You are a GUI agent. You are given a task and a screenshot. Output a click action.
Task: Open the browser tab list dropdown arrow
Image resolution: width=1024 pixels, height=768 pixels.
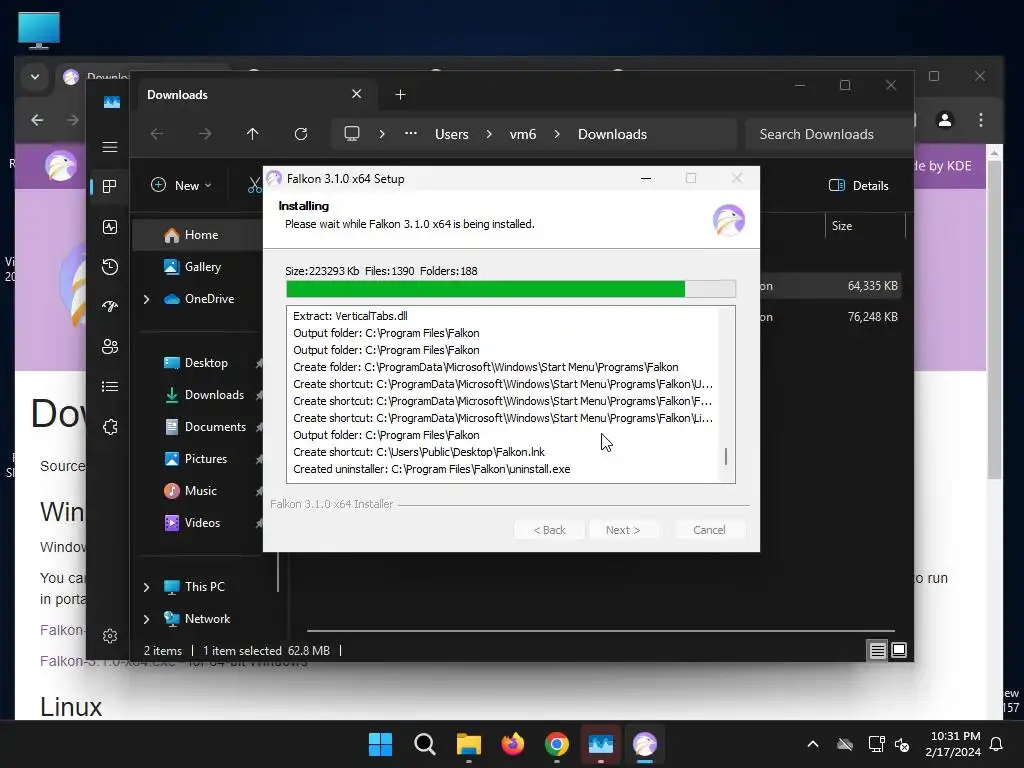coord(35,77)
